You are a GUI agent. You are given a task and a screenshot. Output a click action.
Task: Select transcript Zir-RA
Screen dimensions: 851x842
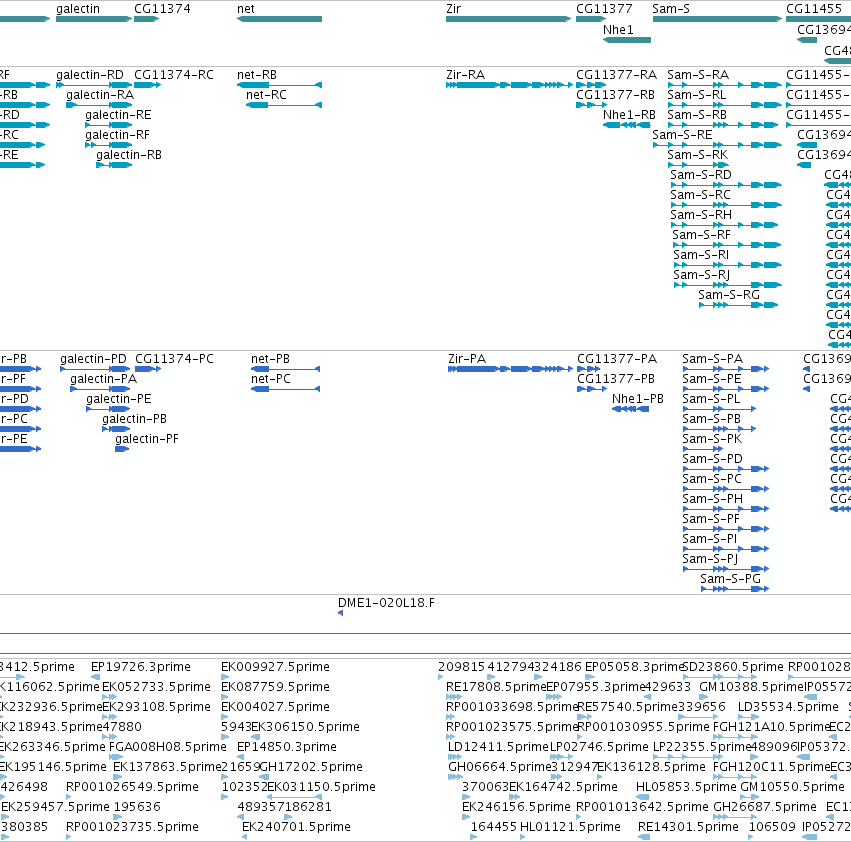[x=509, y=85]
